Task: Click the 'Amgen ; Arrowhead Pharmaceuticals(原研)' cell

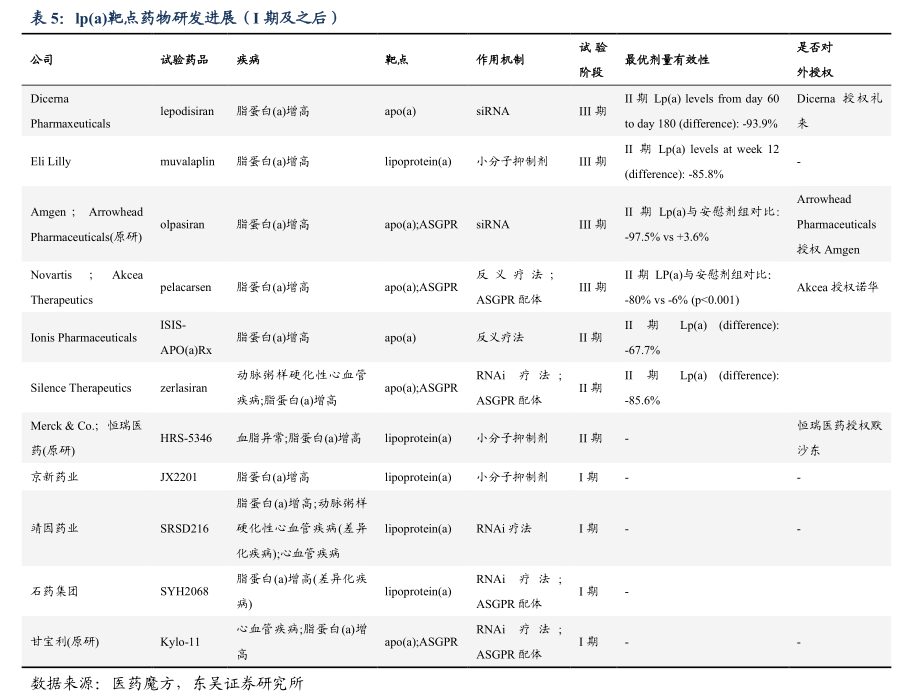Action: 87,224
